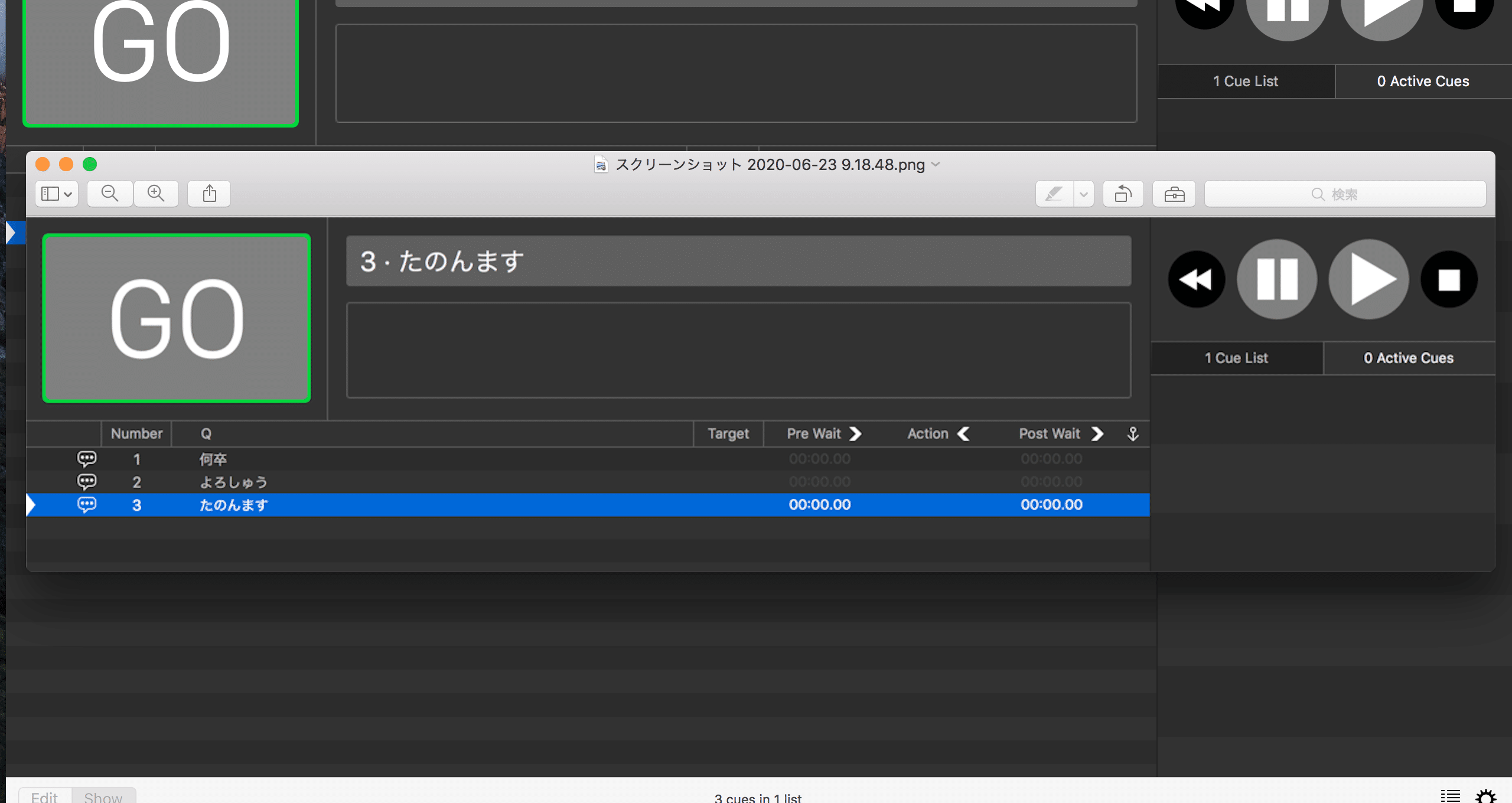Select the 1 Cue List tab
This screenshot has height=803, width=1512.
[x=1246, y=81]
